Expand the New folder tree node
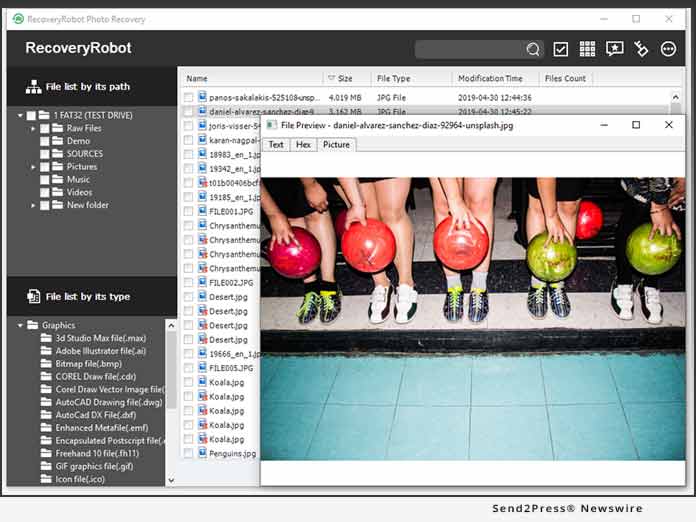The height and width of the screenshot is (522, 696). pos(33,205)
